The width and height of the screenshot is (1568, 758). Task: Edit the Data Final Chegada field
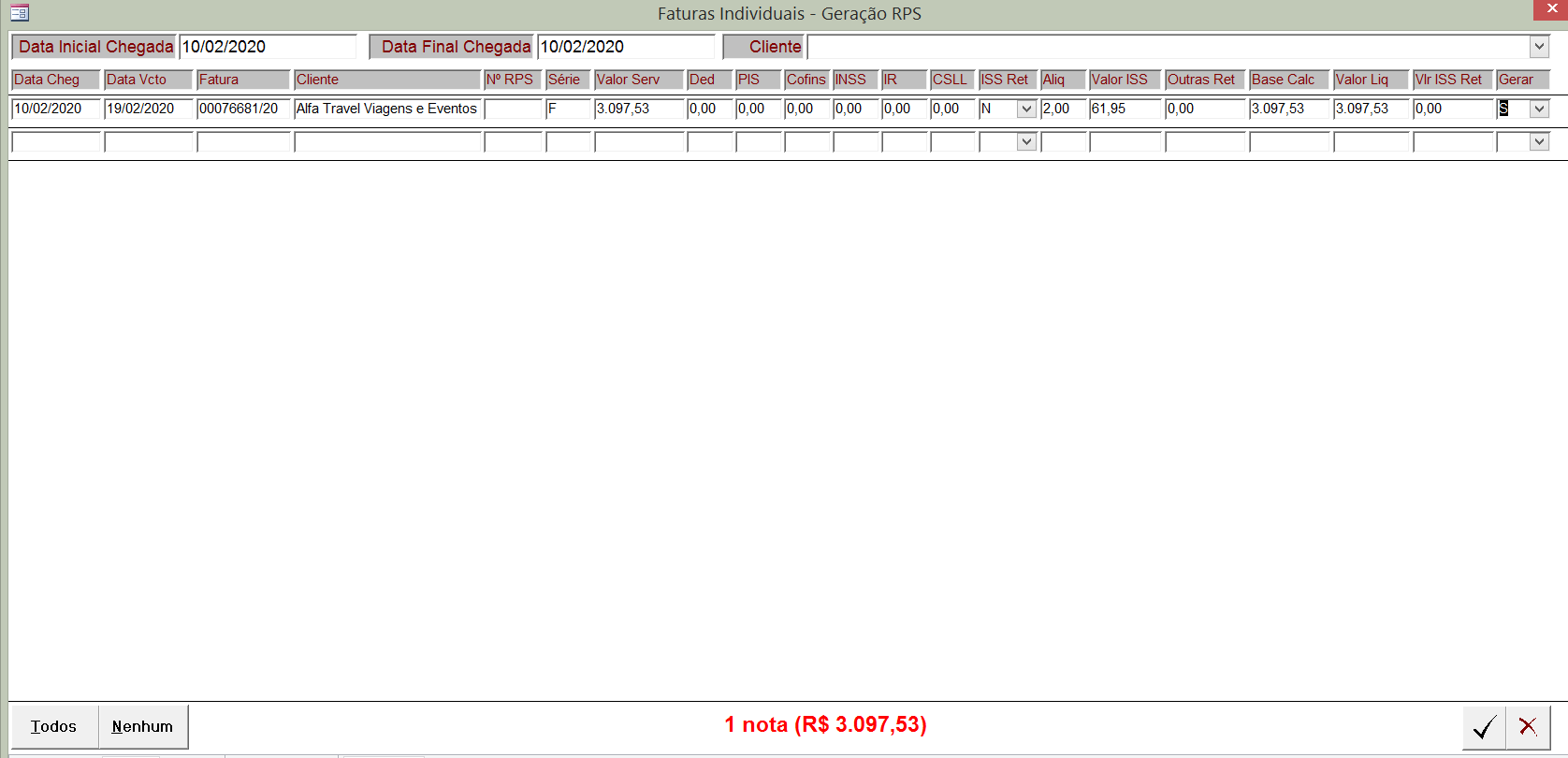[x=625, y=47]
